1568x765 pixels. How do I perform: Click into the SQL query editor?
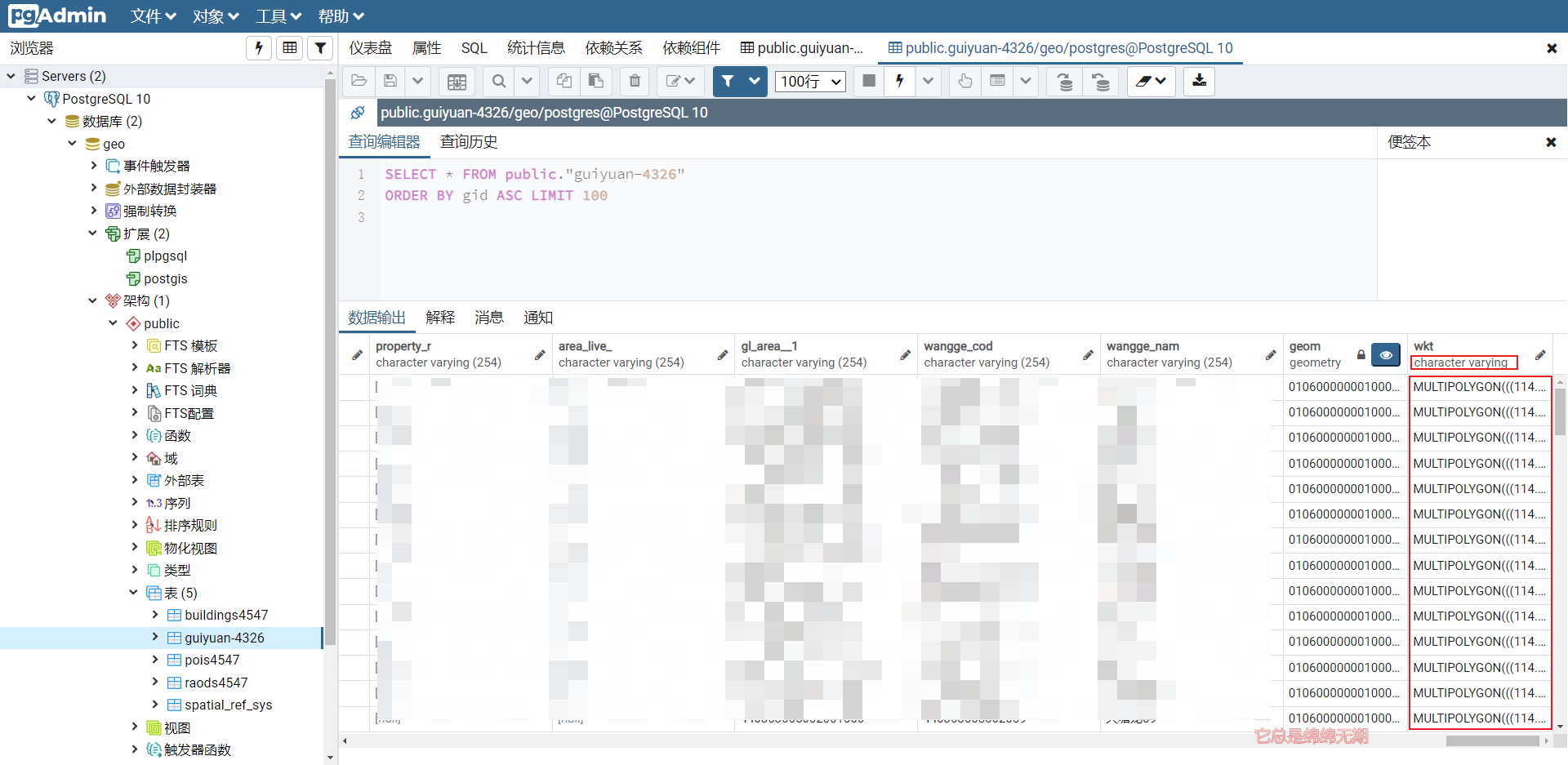(x=857, y=229)
